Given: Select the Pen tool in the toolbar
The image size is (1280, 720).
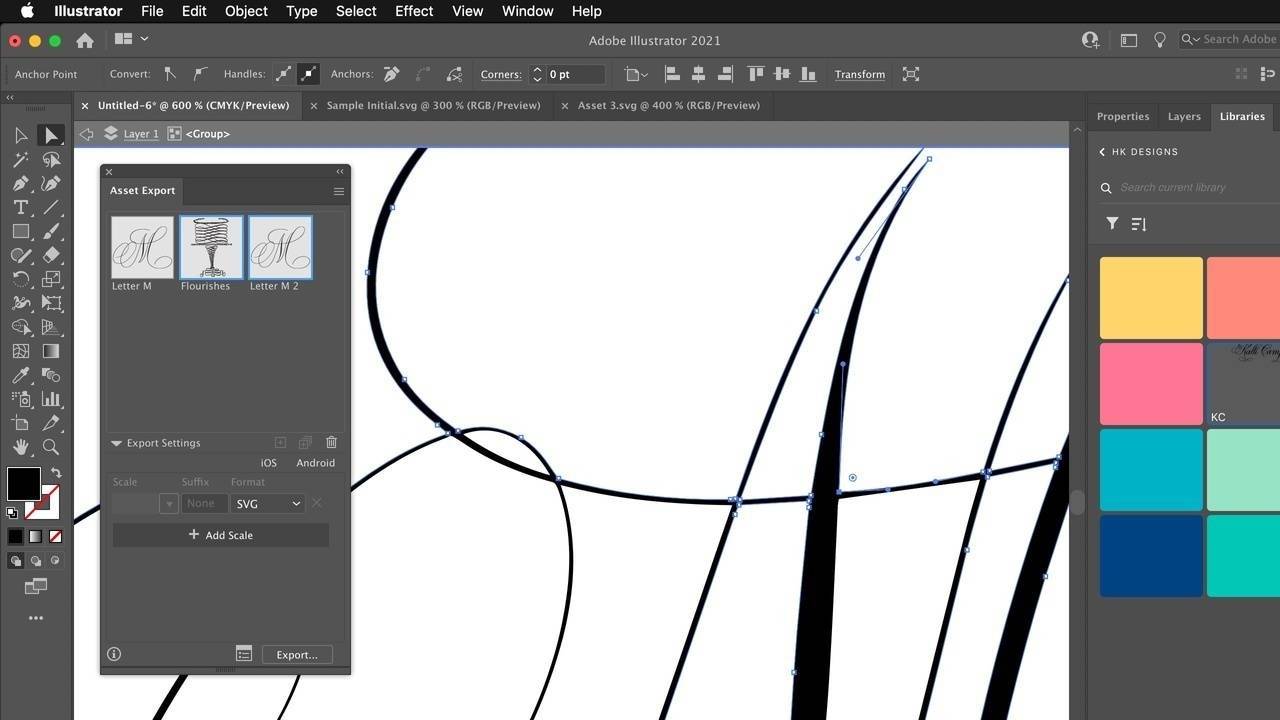Looking at the screenshot, I should 21,183.
